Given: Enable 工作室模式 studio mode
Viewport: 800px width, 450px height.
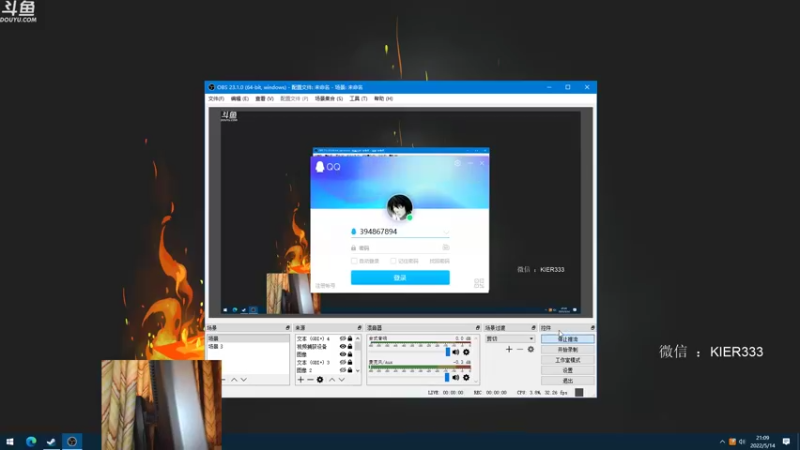Looking at the screenshot, I should [x=567, y=360].
